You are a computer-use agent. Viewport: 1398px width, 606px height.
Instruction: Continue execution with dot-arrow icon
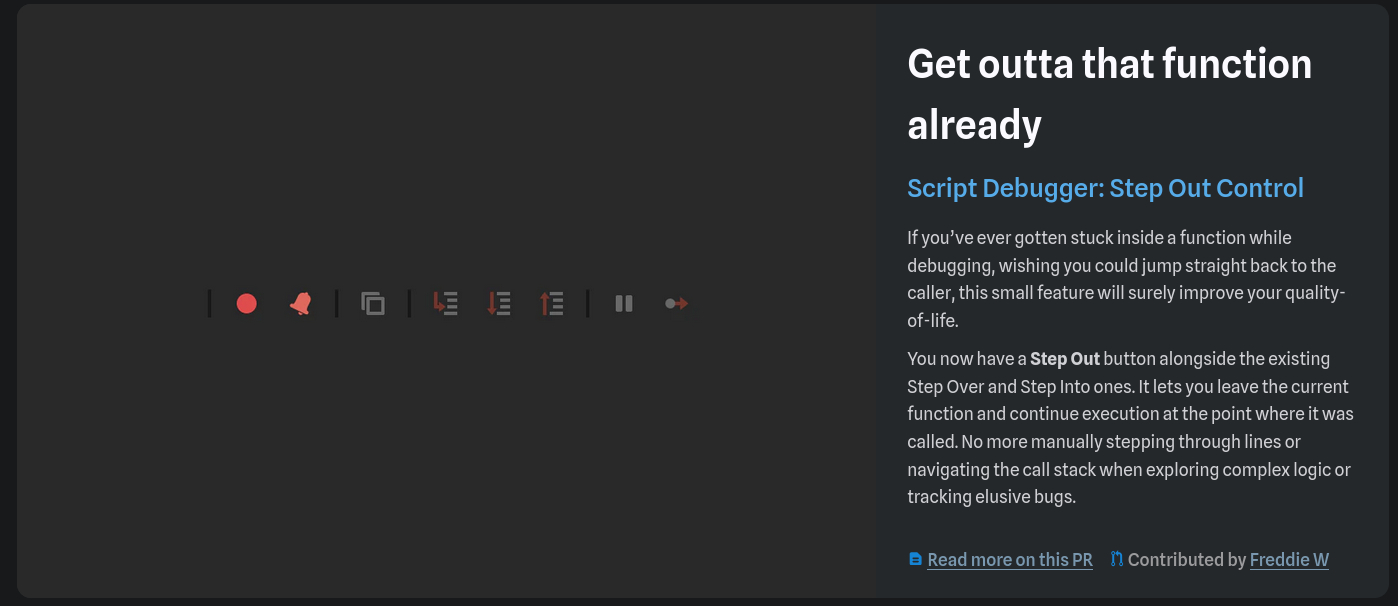tap(677, 303)
